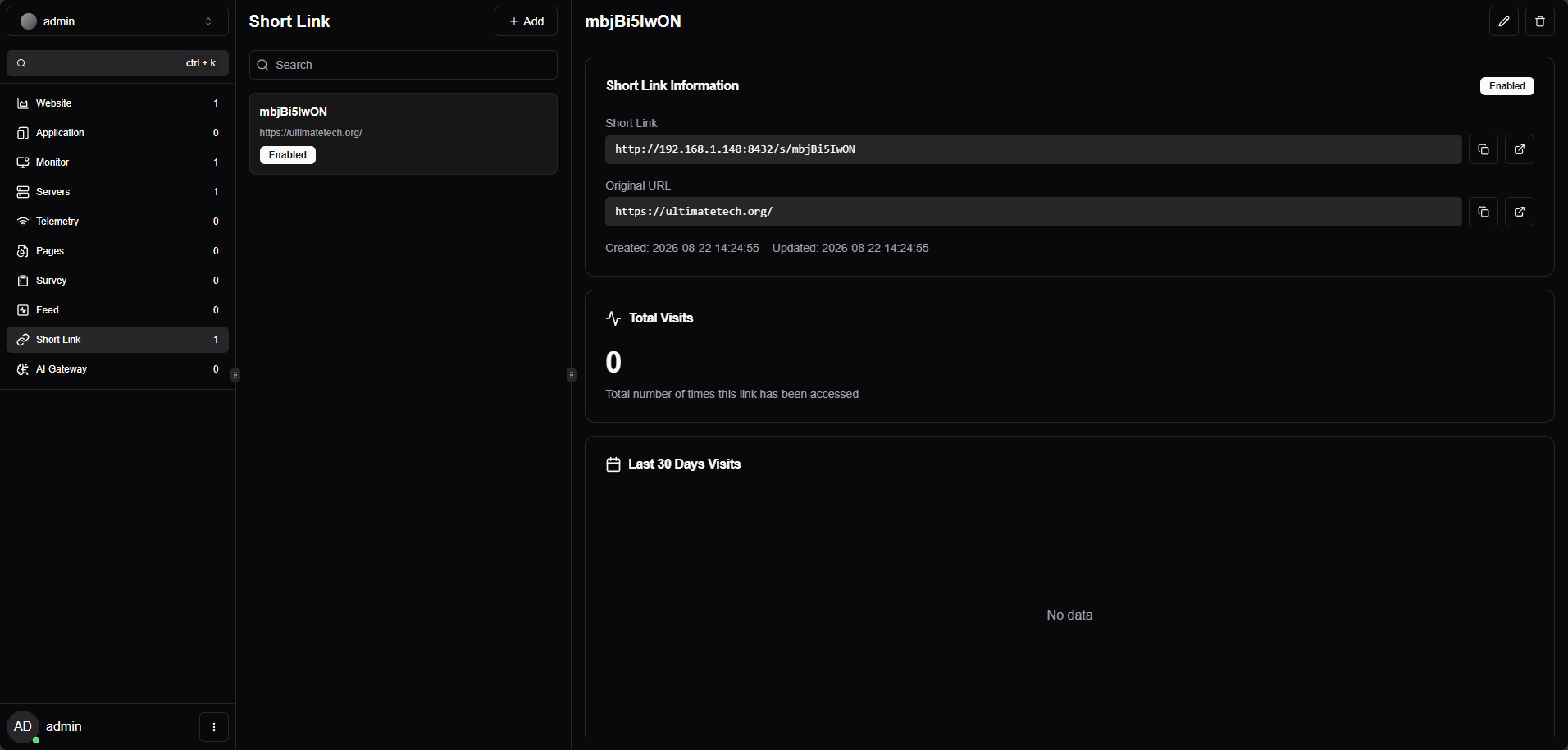Click the Total Visits heading

pyautogui.click(x=661, y=318)
